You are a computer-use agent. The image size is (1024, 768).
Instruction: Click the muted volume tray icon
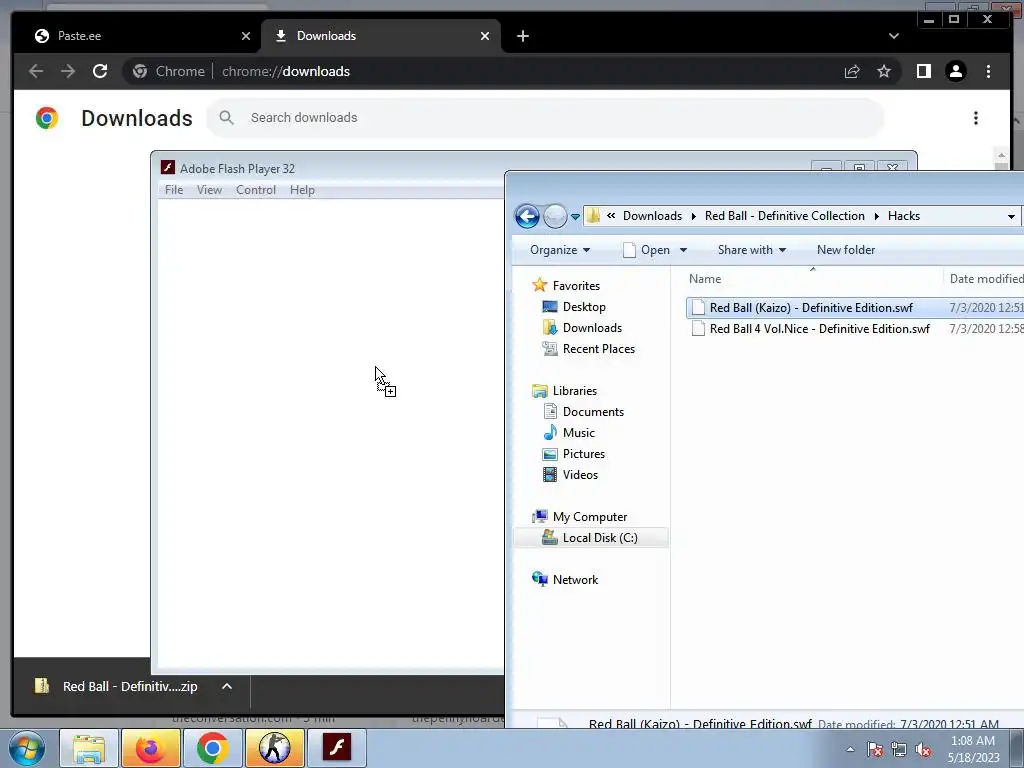[x=923, y=750]
